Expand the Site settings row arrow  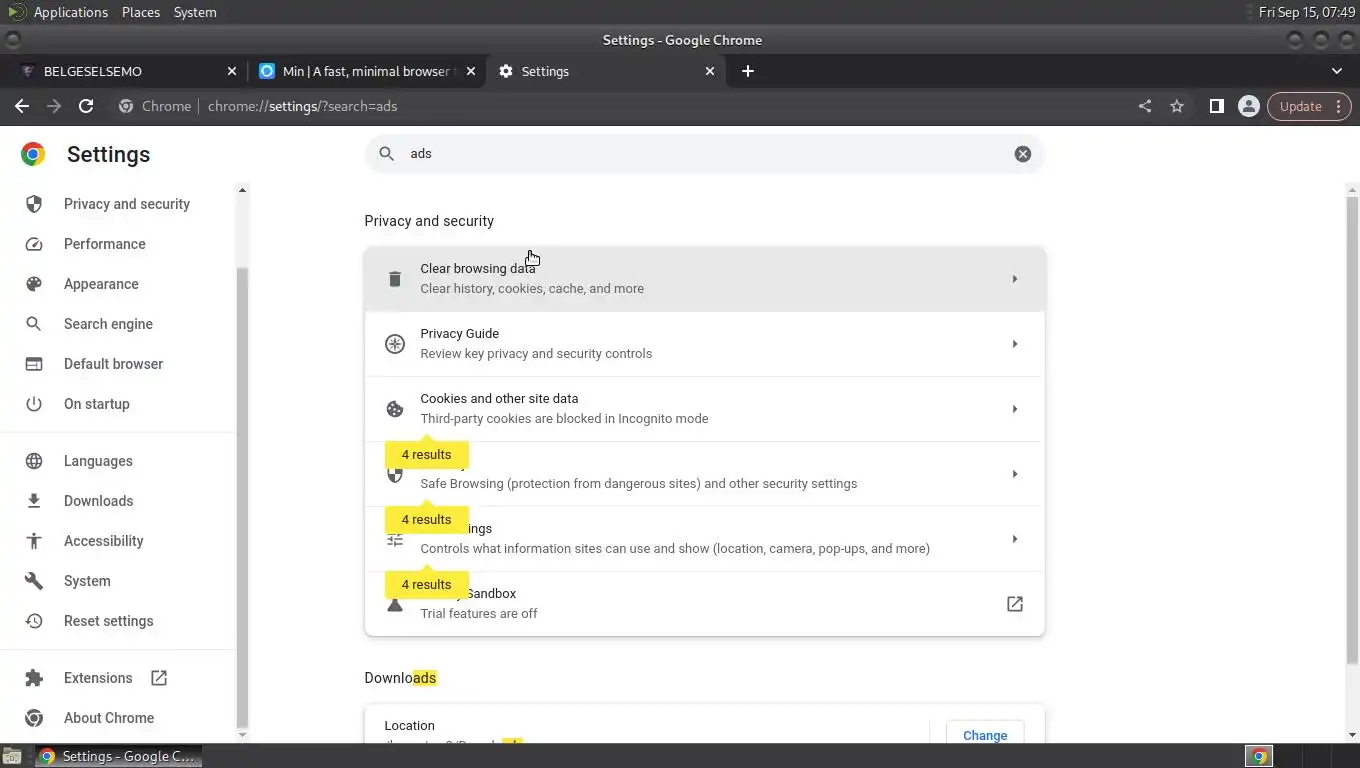point(1014,539)
